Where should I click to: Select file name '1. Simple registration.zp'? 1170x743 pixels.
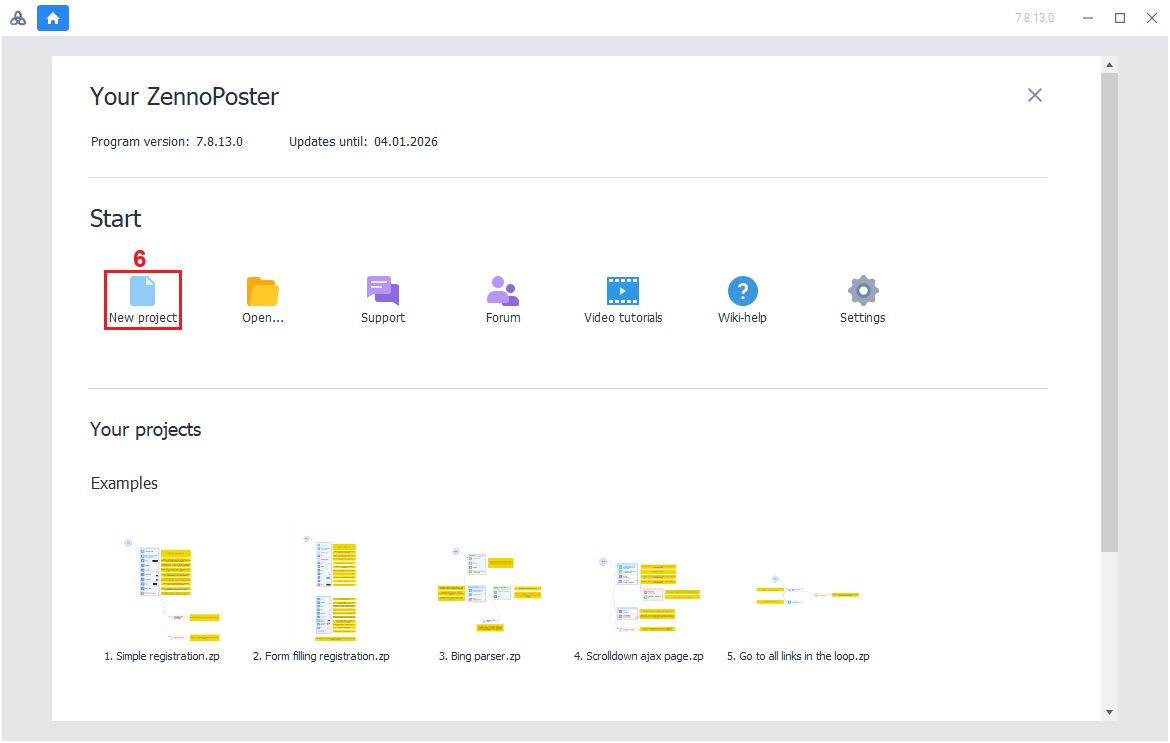pyautogui.click(x=162, y=656)
